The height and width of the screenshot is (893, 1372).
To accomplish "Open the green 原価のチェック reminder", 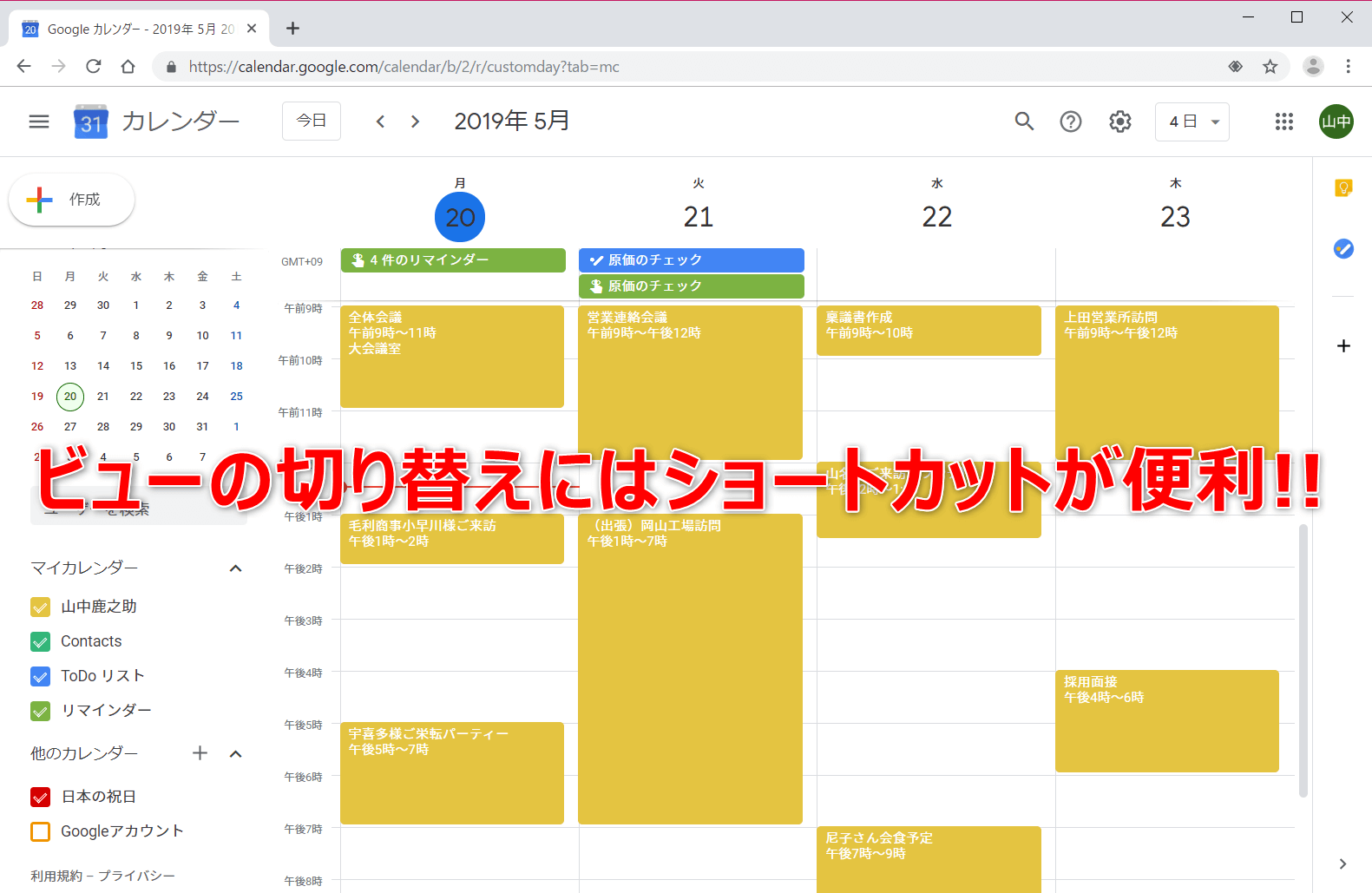I will pos(692,286).
